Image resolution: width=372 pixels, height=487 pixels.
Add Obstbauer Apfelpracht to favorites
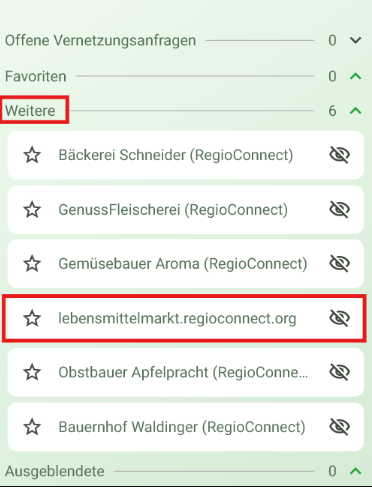tap(32, 372)
